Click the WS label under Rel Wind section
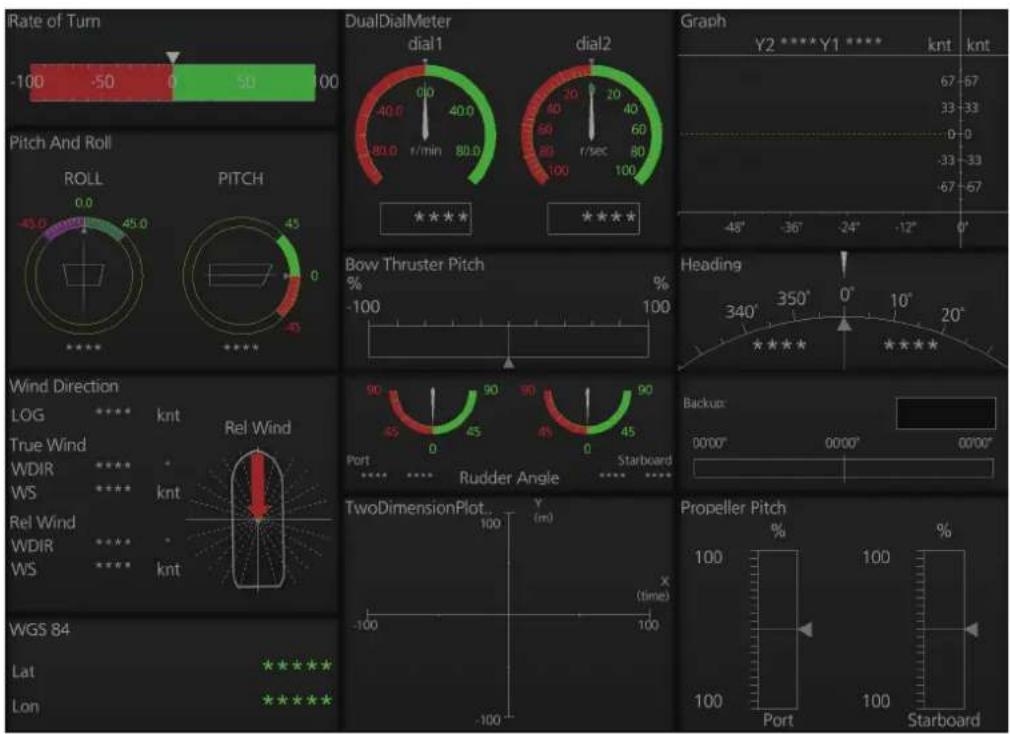This screenshot has width=1010, height=734. [x=23, y=569]
